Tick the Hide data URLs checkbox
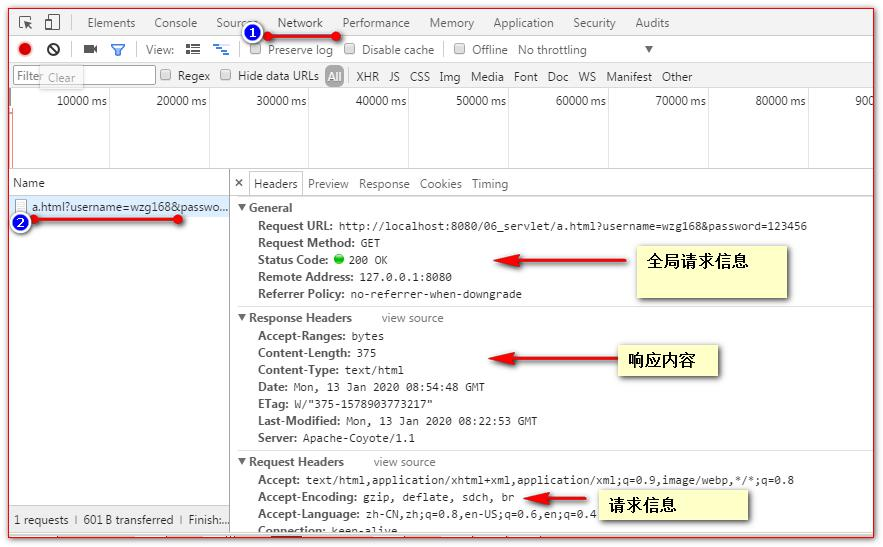Screen dimensions: 883x547 point(225,75)
